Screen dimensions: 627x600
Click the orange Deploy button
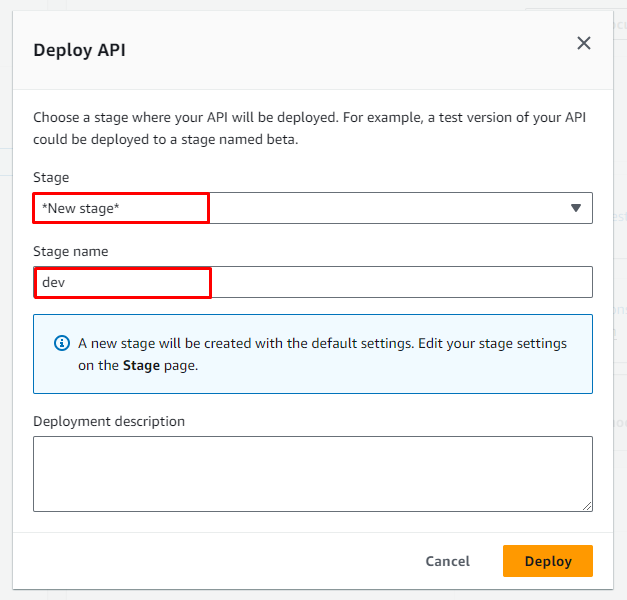547,561
